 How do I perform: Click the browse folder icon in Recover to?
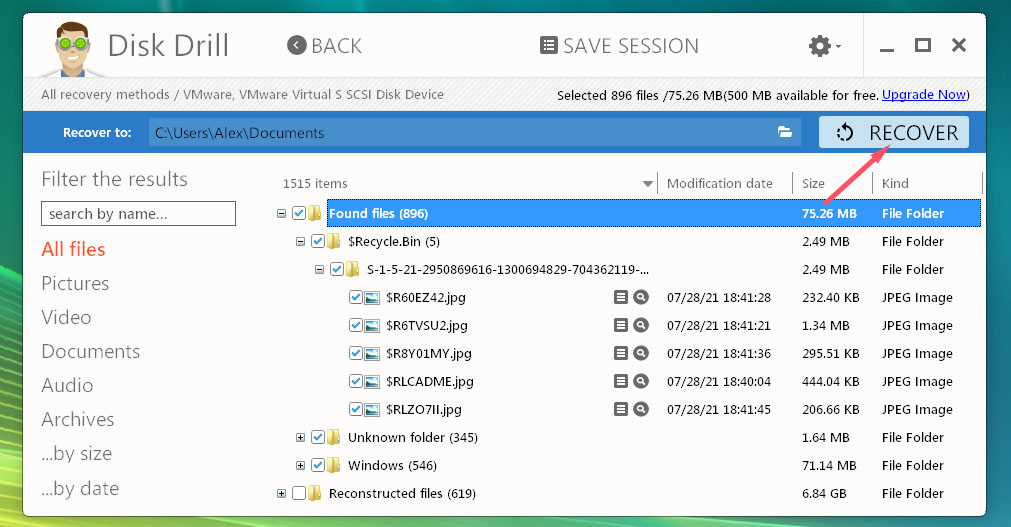coord(785,132)
